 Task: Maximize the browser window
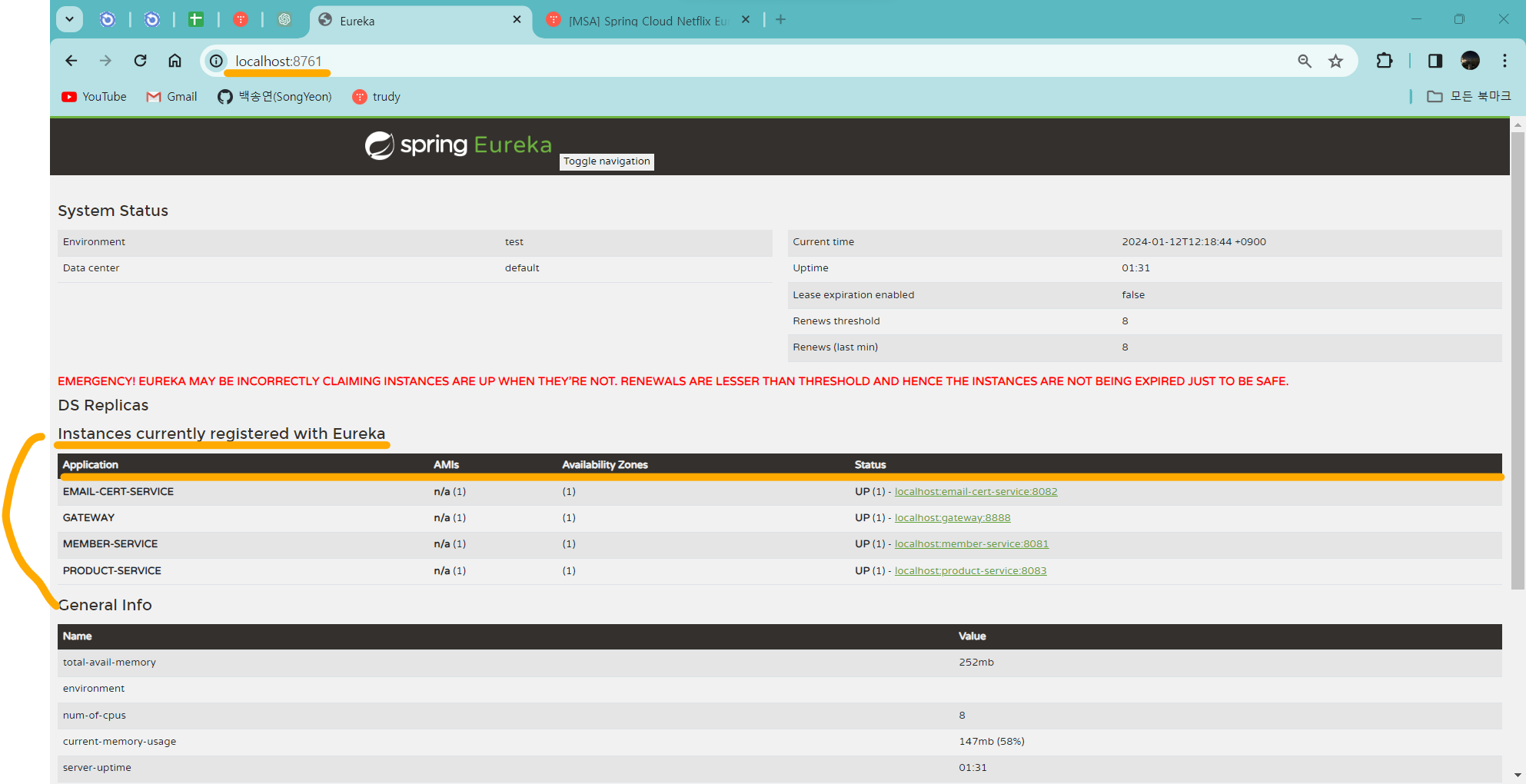pyautogui.click(x=1459, y=19)
